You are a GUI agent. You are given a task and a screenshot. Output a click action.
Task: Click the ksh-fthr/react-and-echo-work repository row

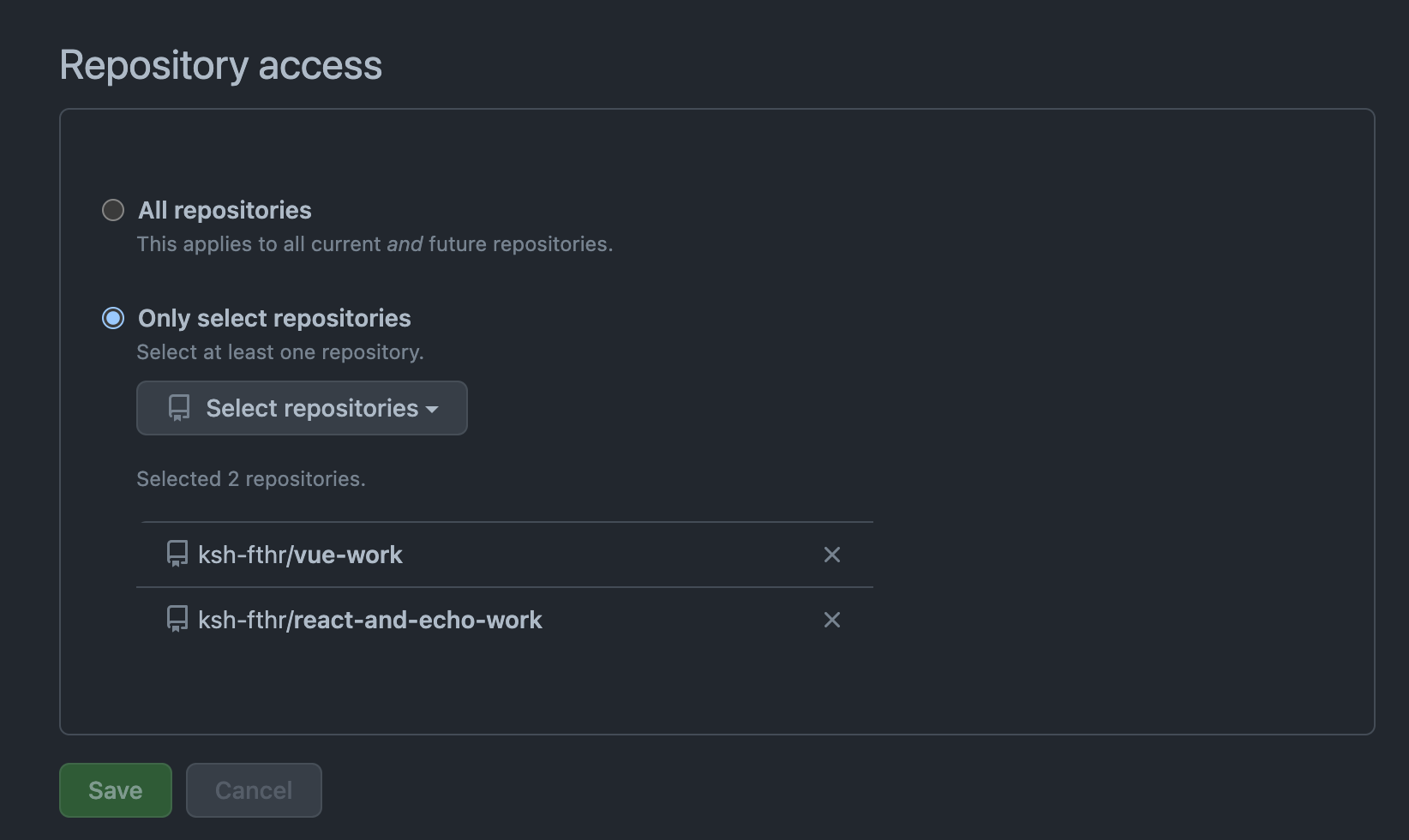click(x=370, y=619)
